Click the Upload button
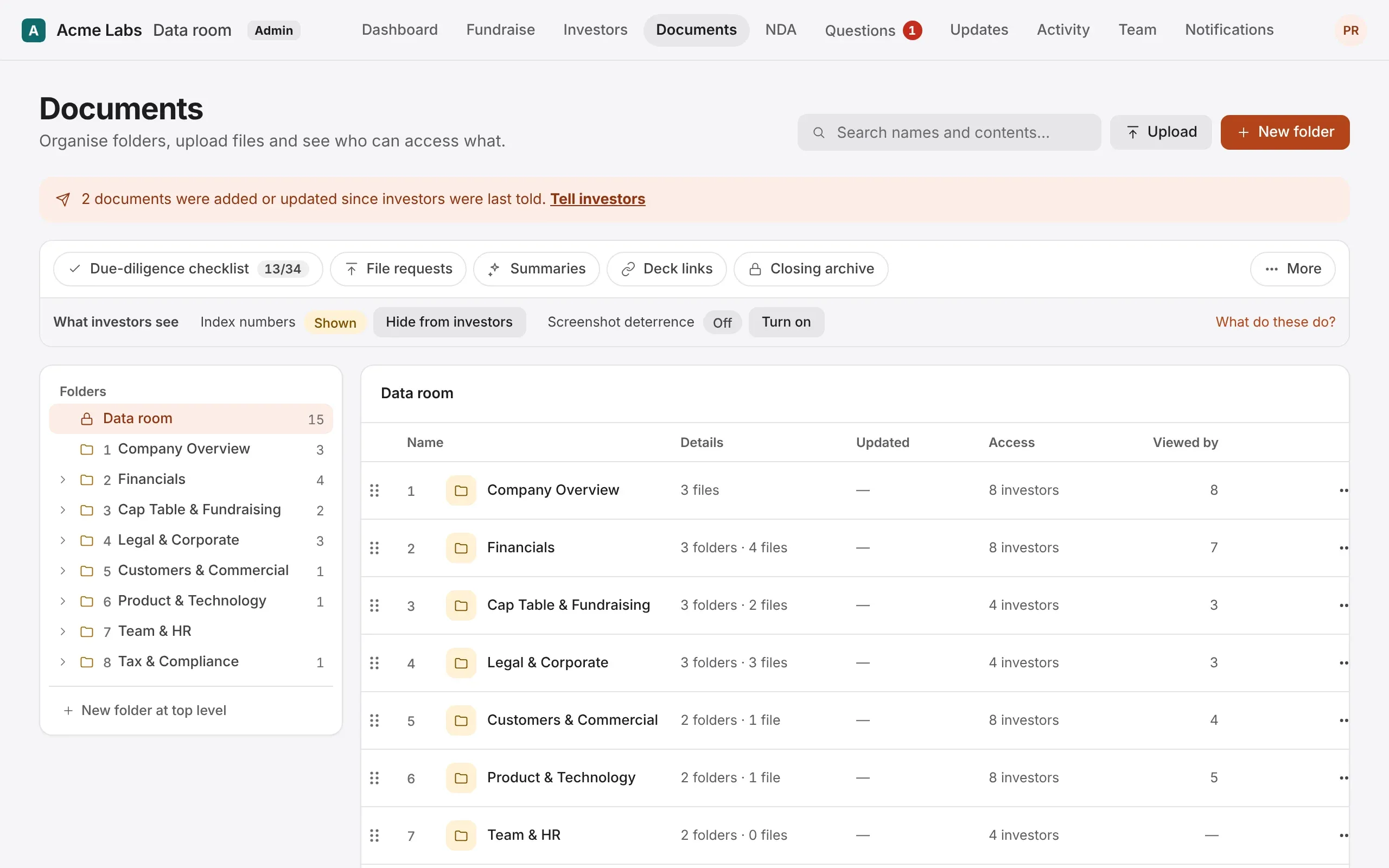1389x868 pixels. [x=1161, y=132]
